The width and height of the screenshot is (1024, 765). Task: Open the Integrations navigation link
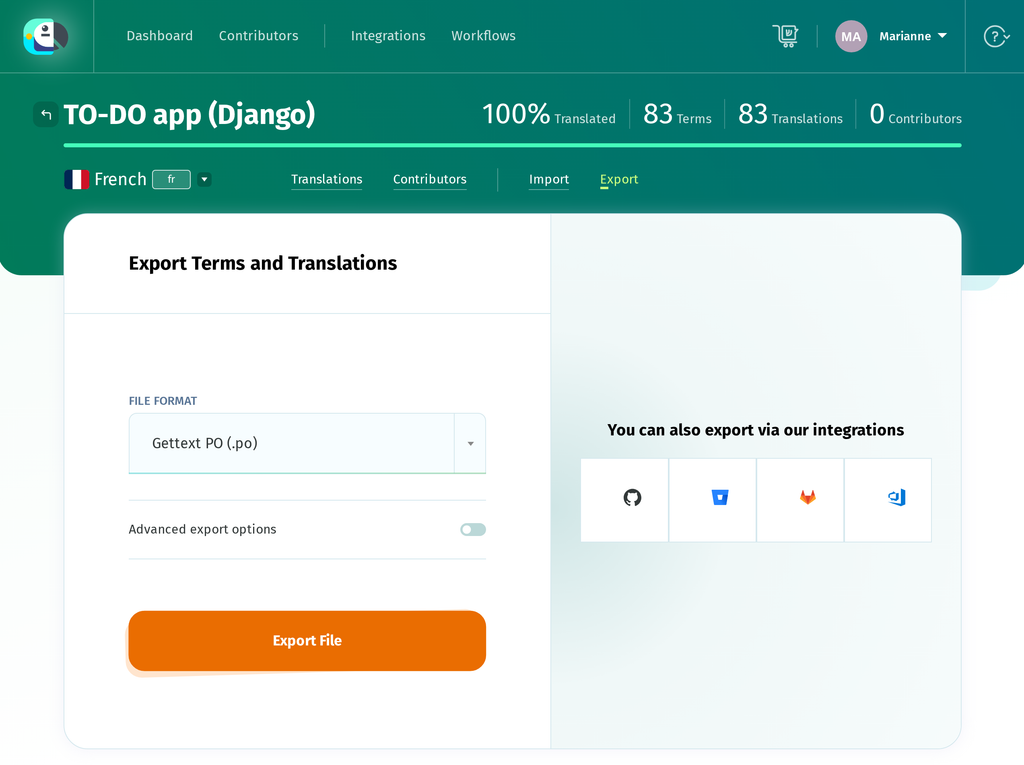388,36
